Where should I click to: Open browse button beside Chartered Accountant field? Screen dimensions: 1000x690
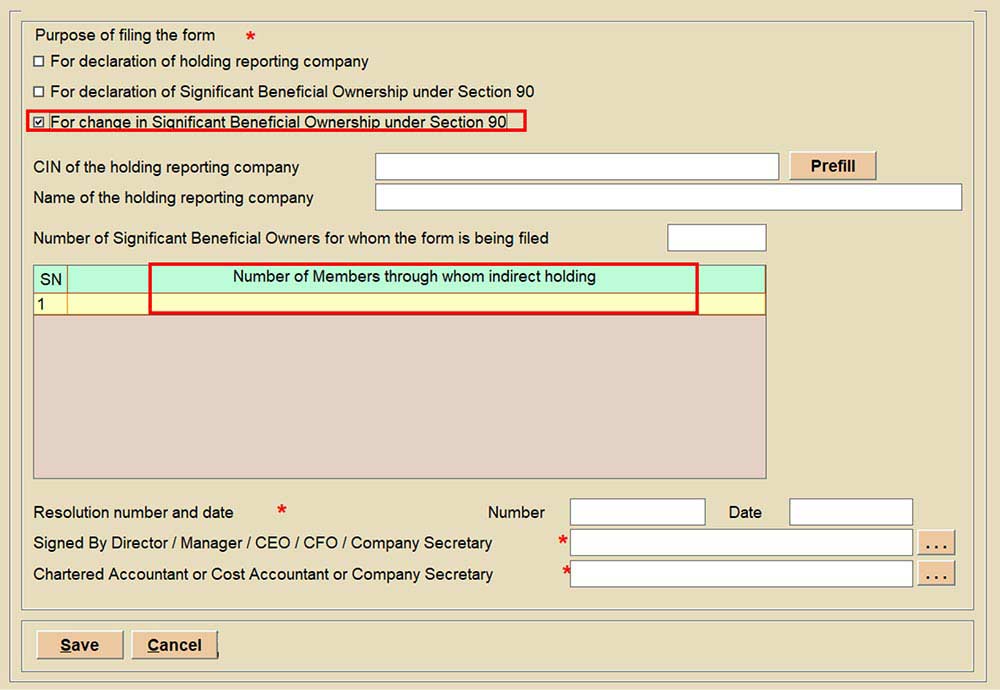point(936,574)
